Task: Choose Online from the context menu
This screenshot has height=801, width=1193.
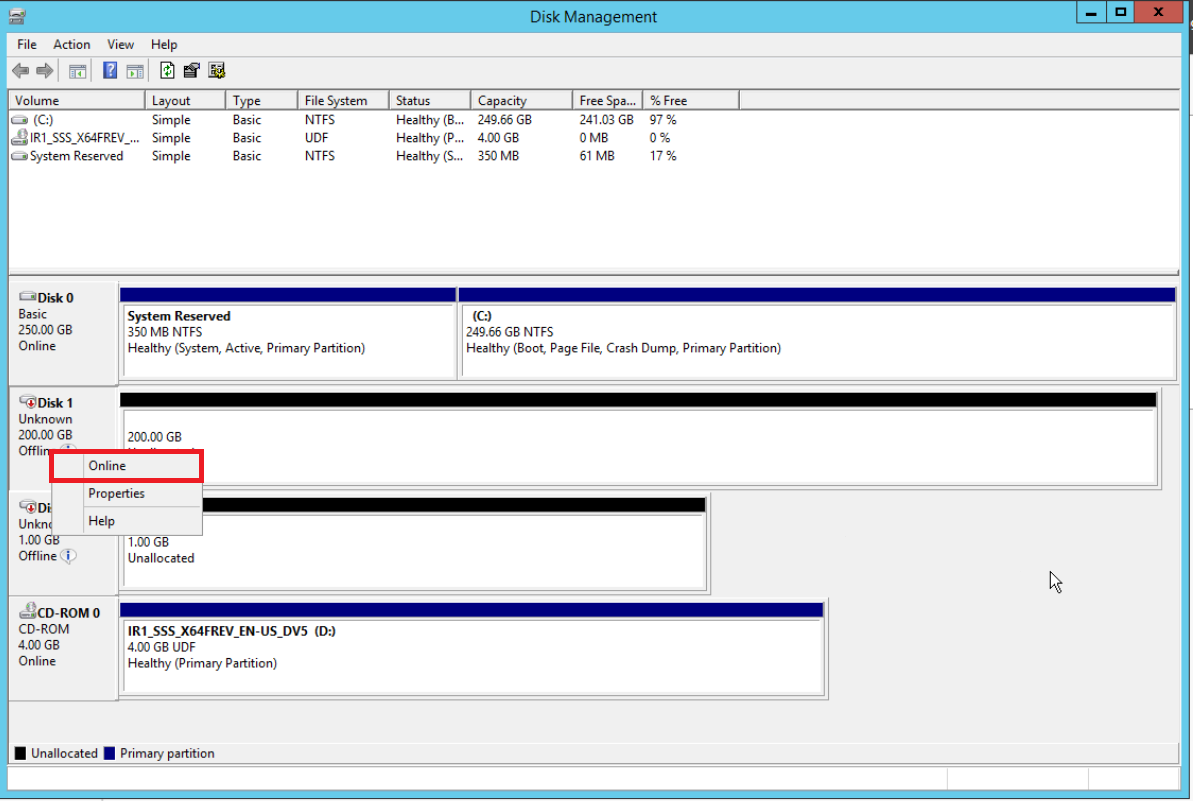Action: tap(107, 466)
